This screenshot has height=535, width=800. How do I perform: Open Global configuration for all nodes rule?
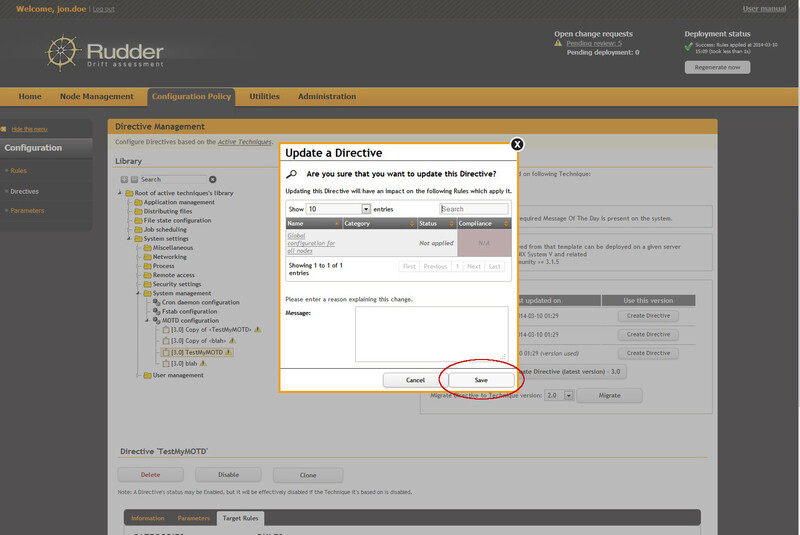click(311, 243)
